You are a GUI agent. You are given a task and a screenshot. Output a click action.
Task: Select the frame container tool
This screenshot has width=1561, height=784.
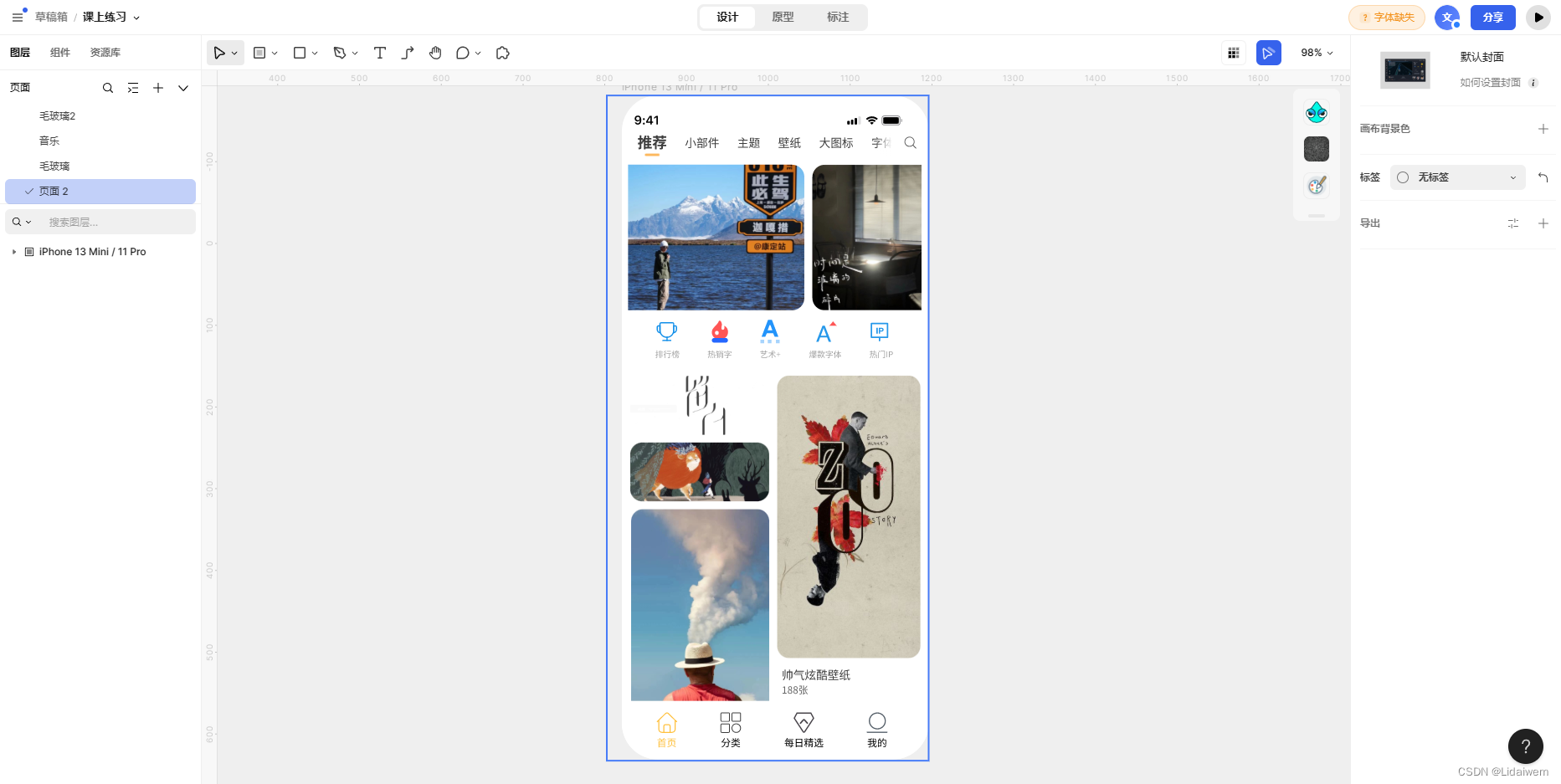[259, 53]
